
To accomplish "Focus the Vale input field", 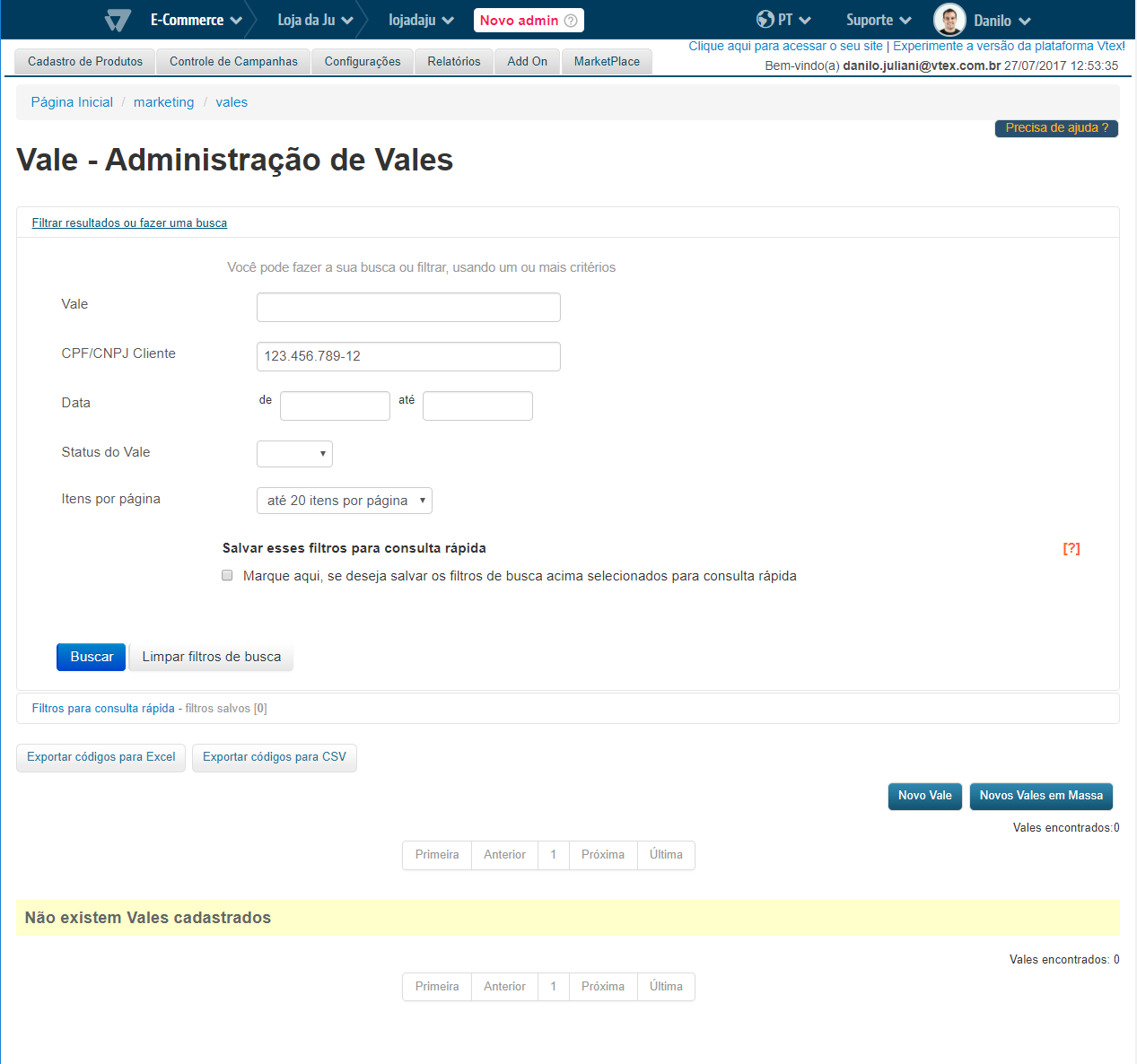I will [x=408, y=307].
